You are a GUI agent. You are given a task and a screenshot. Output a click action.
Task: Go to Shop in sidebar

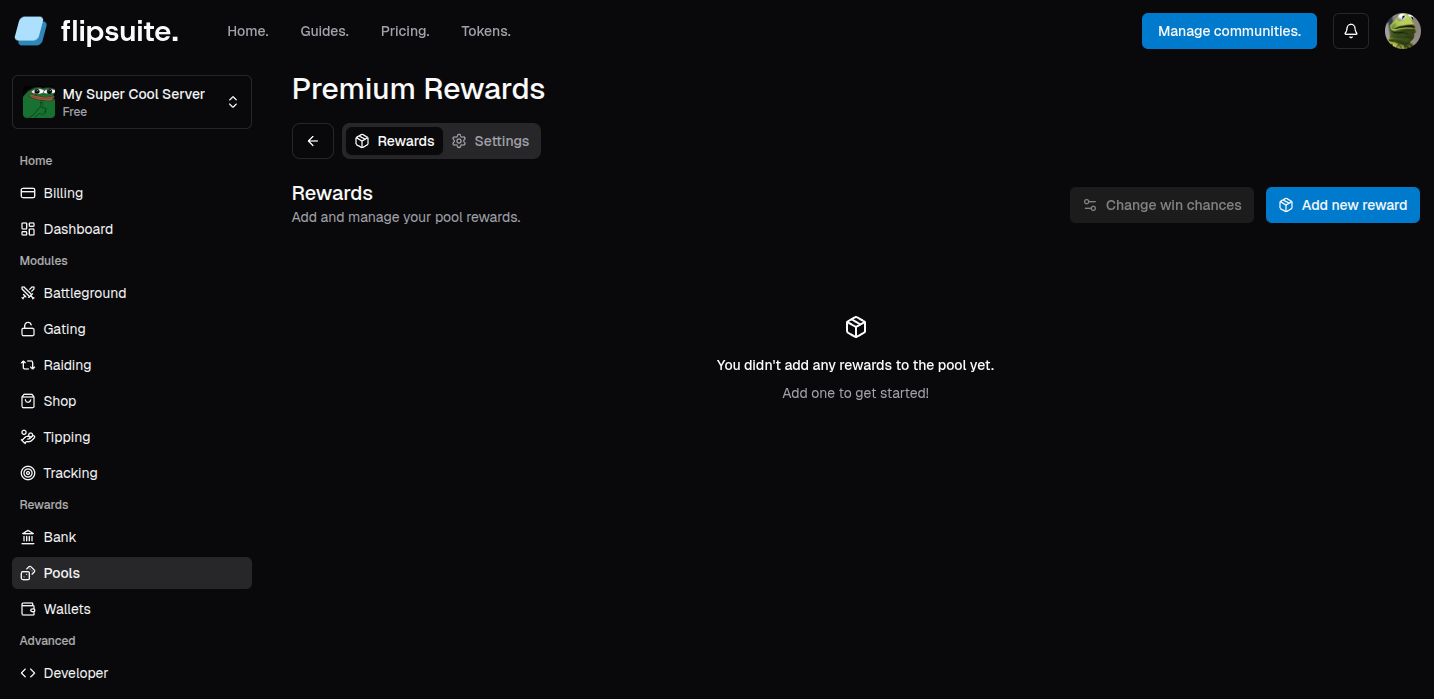[x=132, y=401]
